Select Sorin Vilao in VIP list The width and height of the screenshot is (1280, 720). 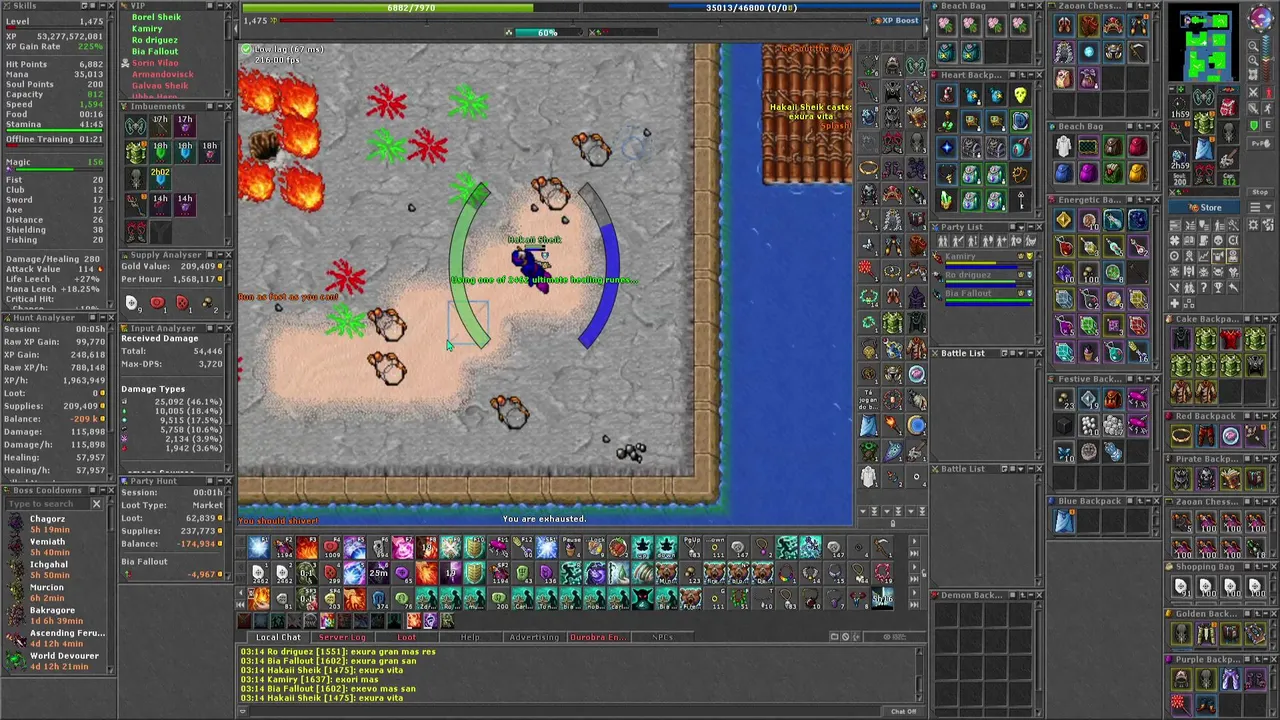[x=155, y=63]
